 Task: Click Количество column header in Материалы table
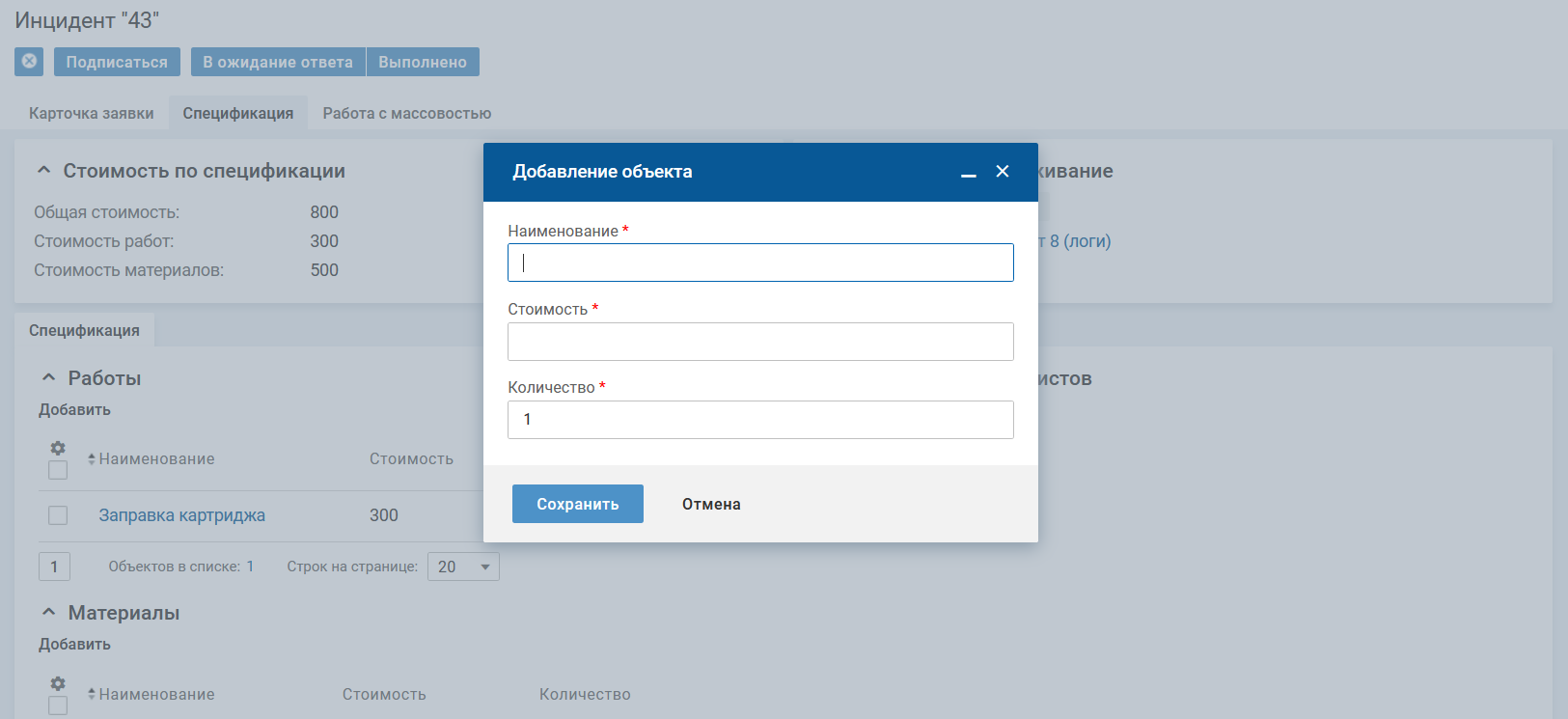click(x=585, y=695)
